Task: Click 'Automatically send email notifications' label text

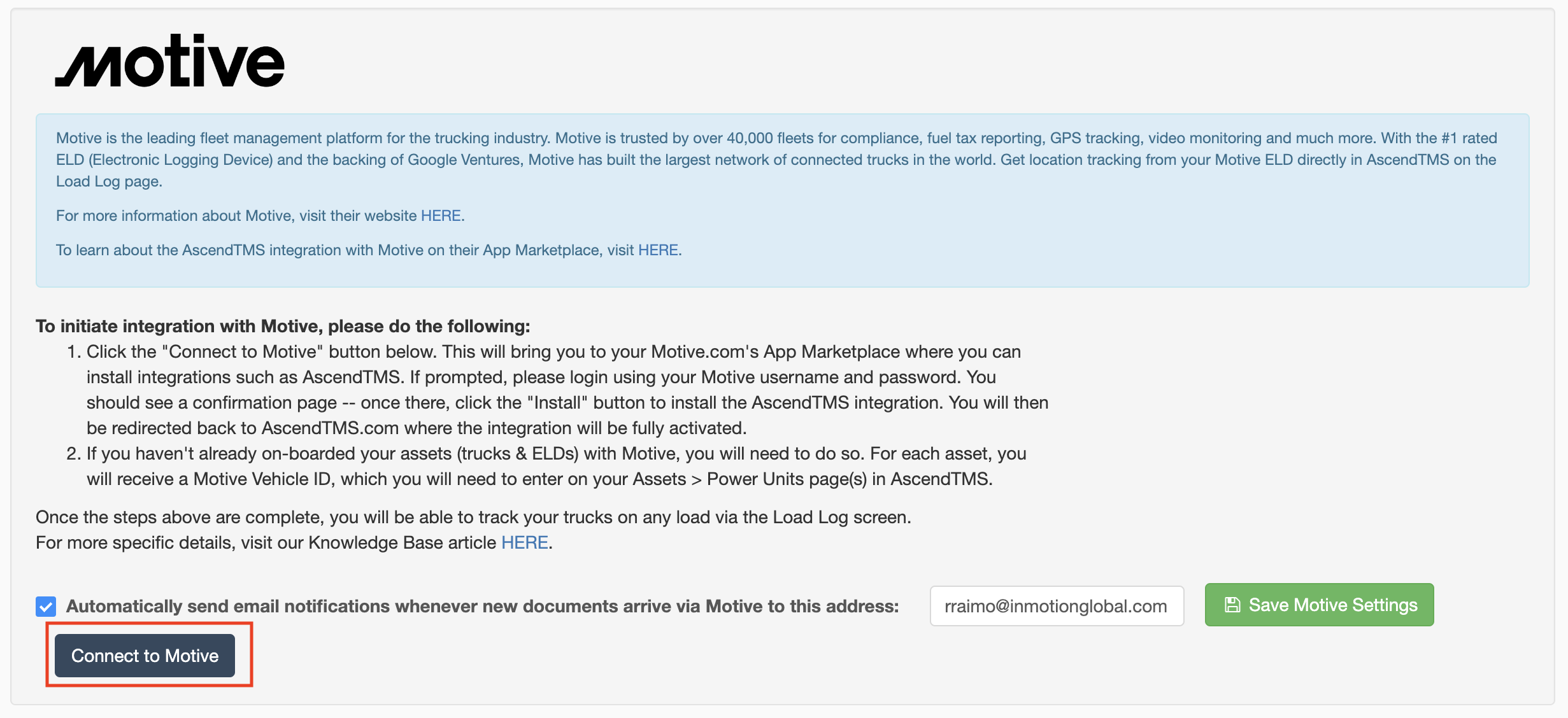Action: [x=482, y=606]
